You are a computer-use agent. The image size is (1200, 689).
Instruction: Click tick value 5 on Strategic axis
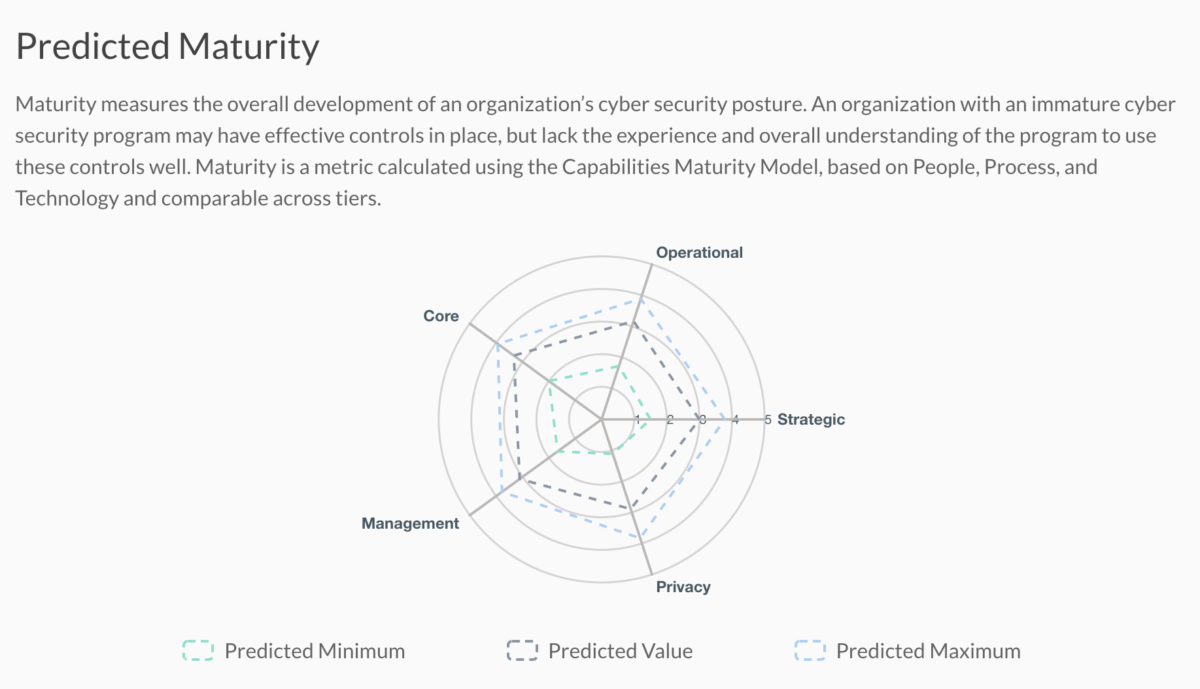[768, 419]
